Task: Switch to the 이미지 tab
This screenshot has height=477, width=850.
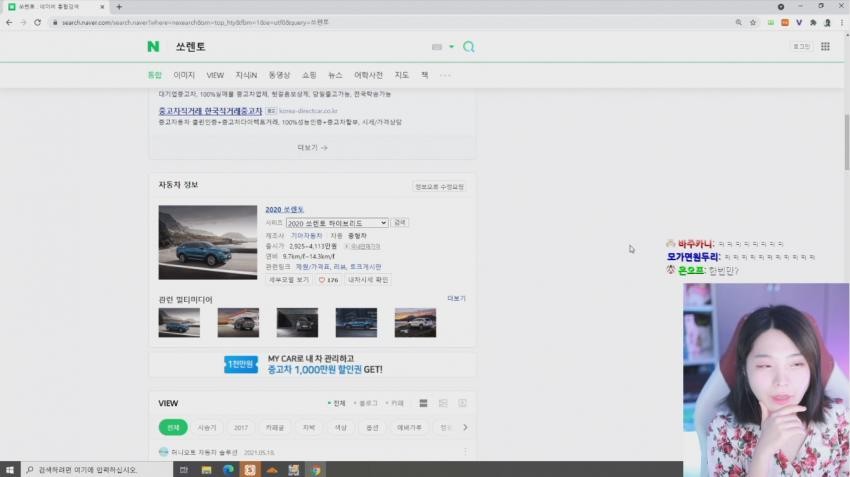Action: 184,75
